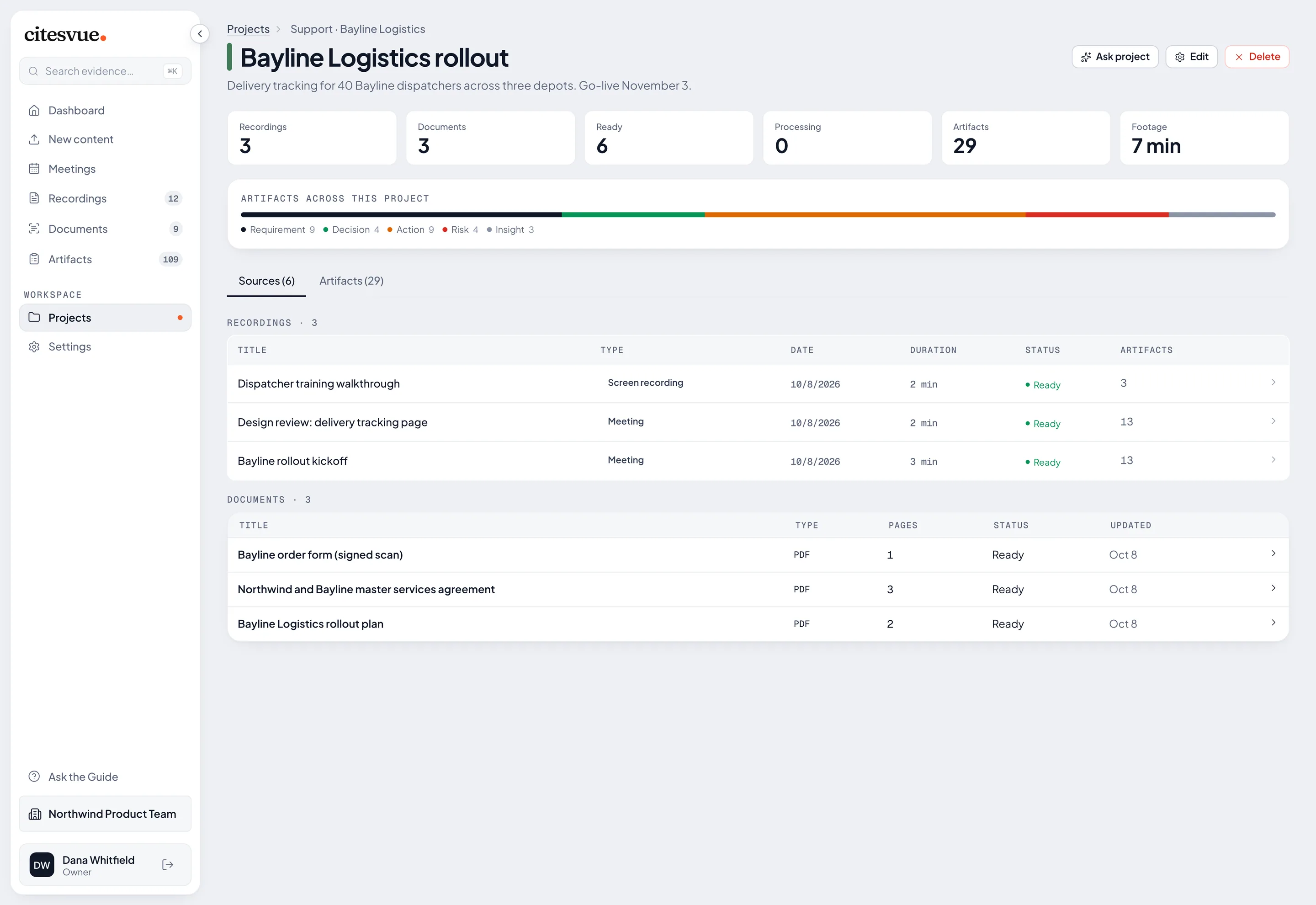Click the orange Action segment of artifacts bar

[x=865, y=215]
